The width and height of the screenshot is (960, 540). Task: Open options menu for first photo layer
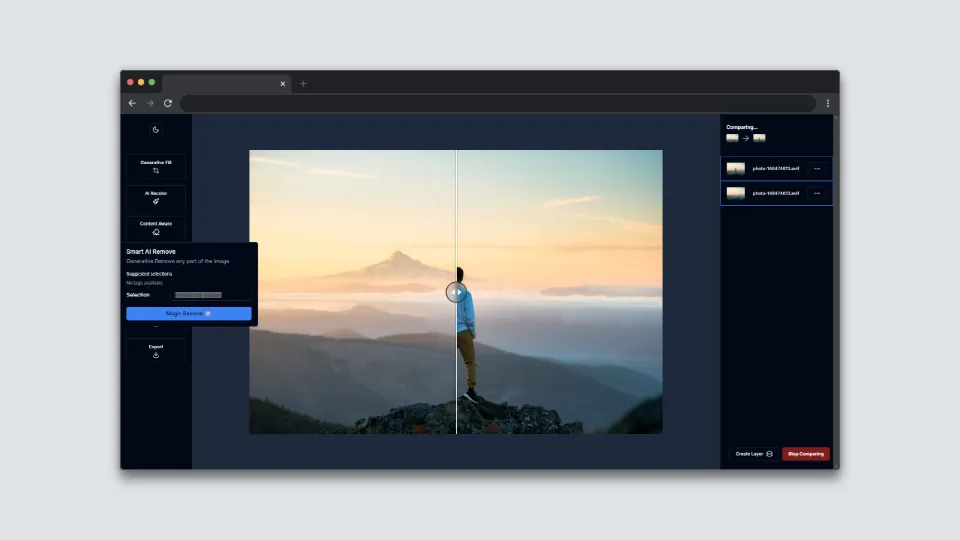(x=817, y=168)
